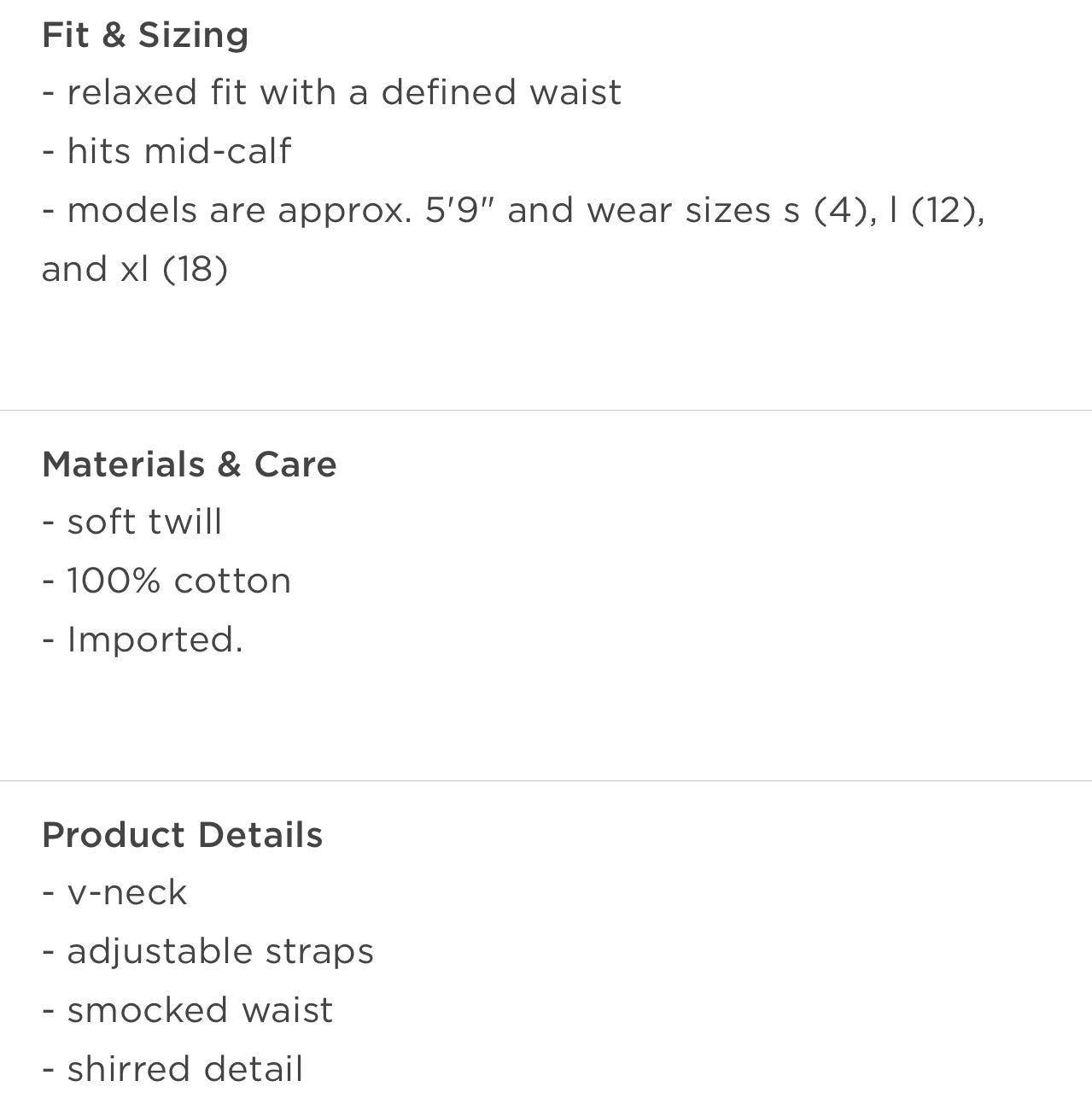Screen dimensions: 1092x1104
Task: Click the 'relaxed fit with a defined waist' line
Action: (x=343, y=92)
